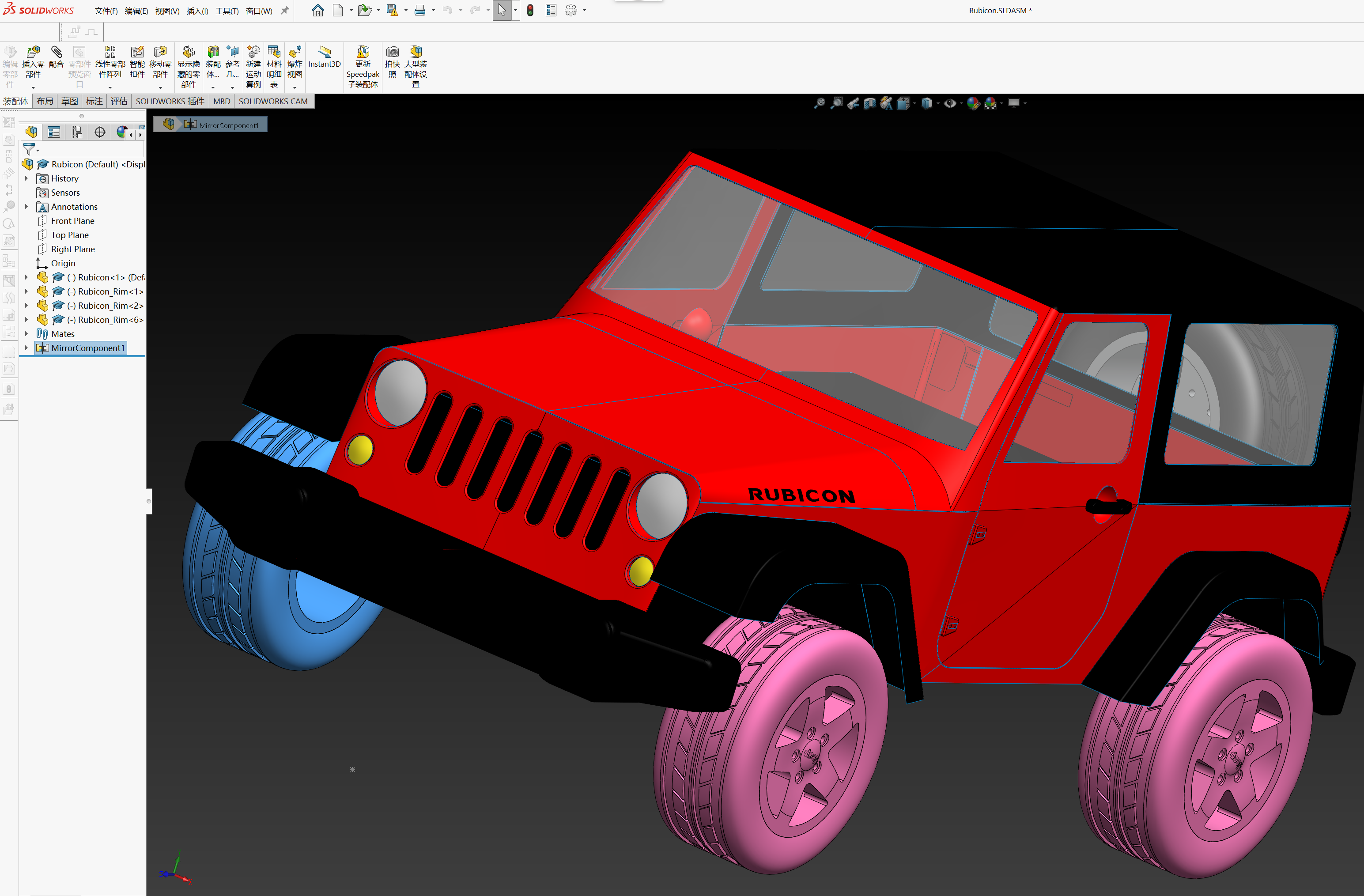Click the Home icon in the title bar

(317, 10)
